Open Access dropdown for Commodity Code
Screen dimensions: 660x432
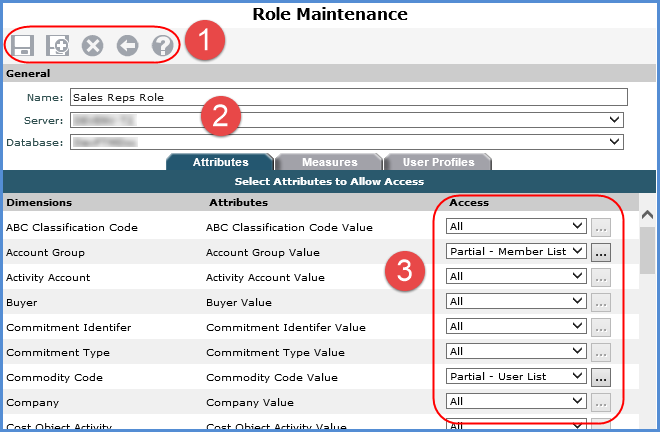[x=516, y=377]
